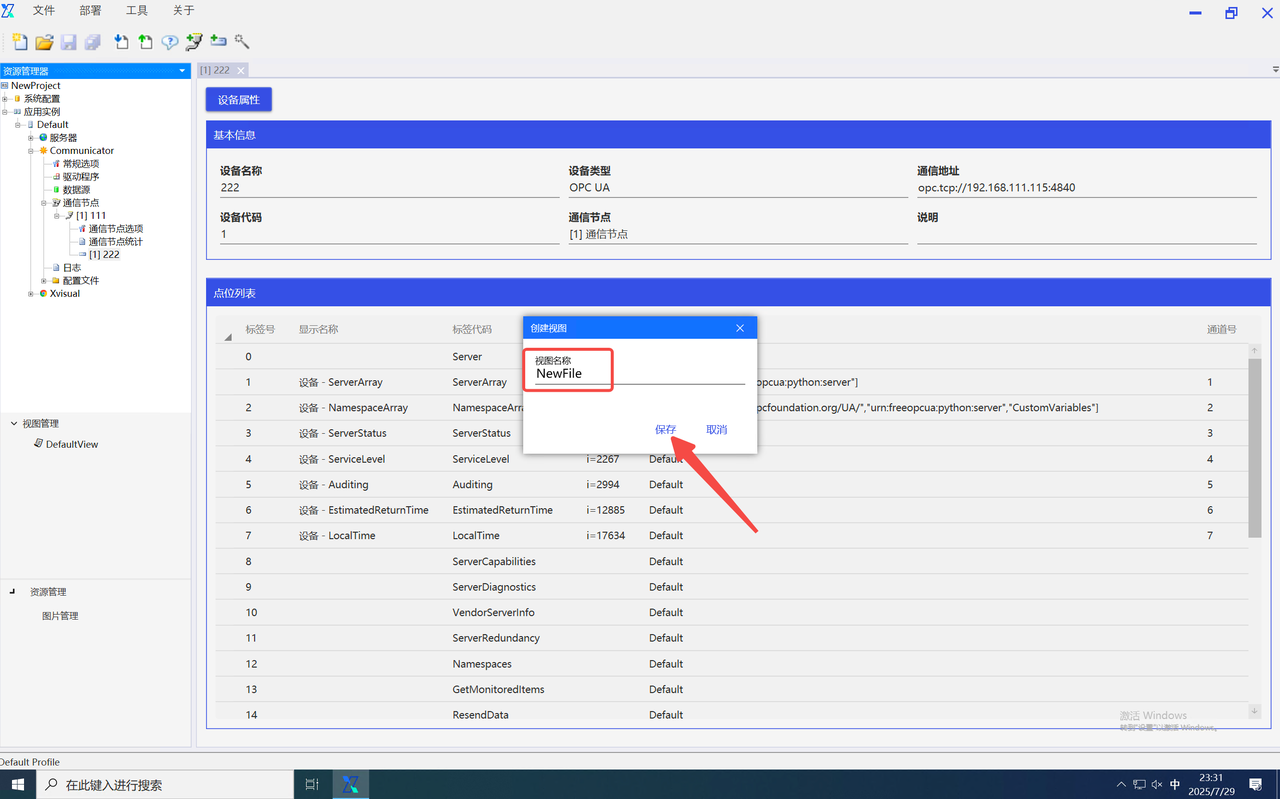Click the new project toolbar icon
Viewport: 1280px width, 799px height.
pos(19,42)
